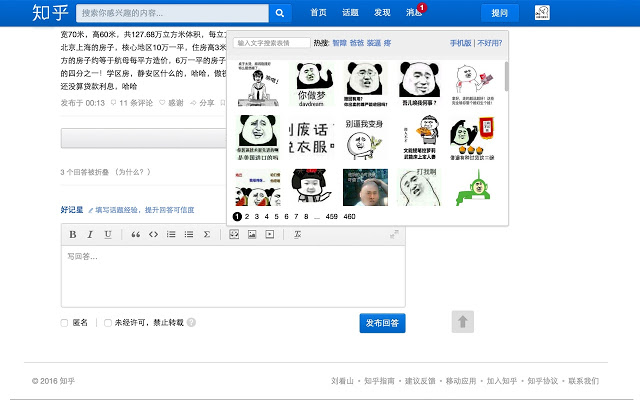Click the 分享 share action under the answer
The height and width of the screenshot is (400, 640).
click(202, 103)
